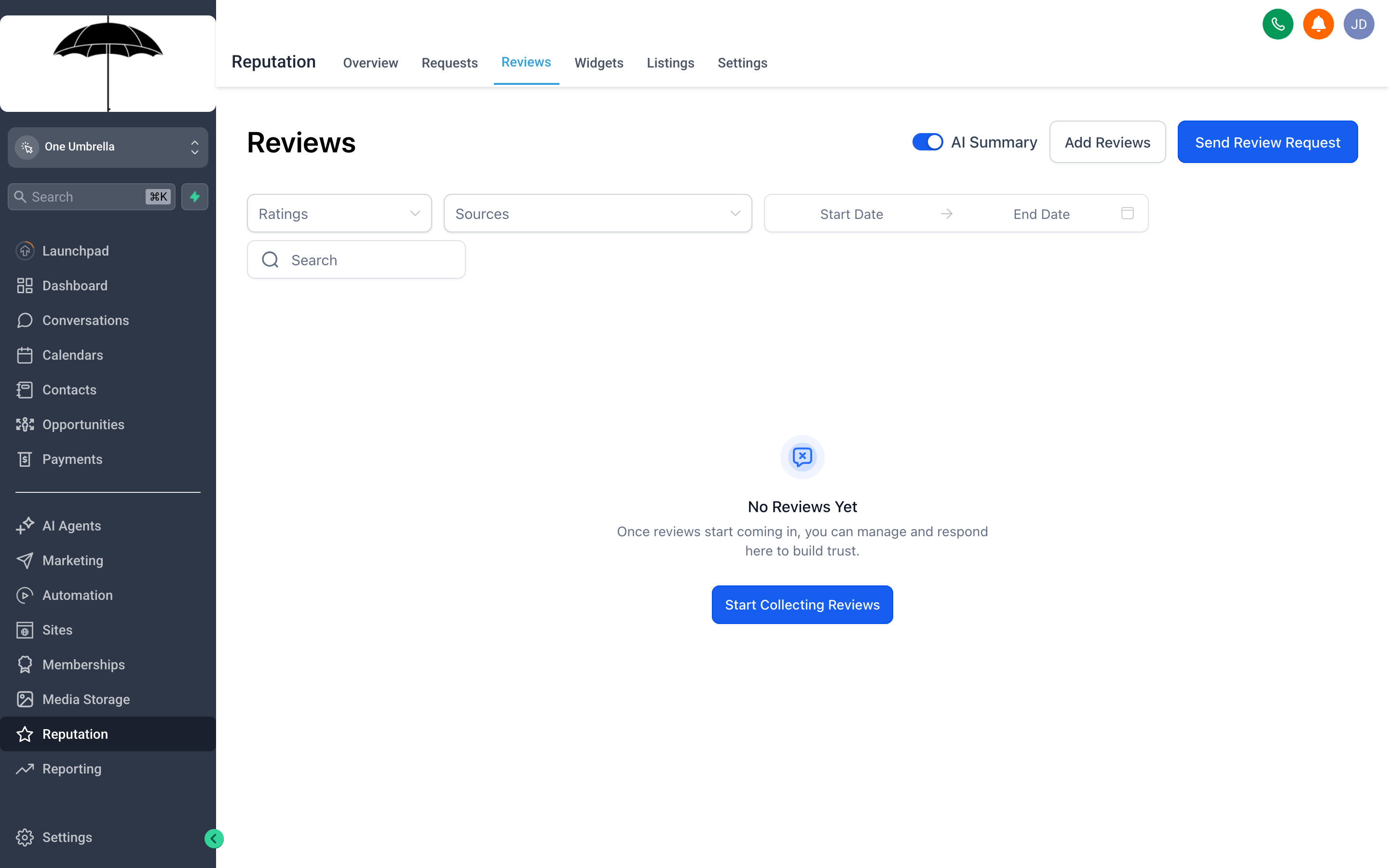This screenshot has height=868, width=1389.
Task: Open the JD user avatar menu
Action: point(1359,24)
